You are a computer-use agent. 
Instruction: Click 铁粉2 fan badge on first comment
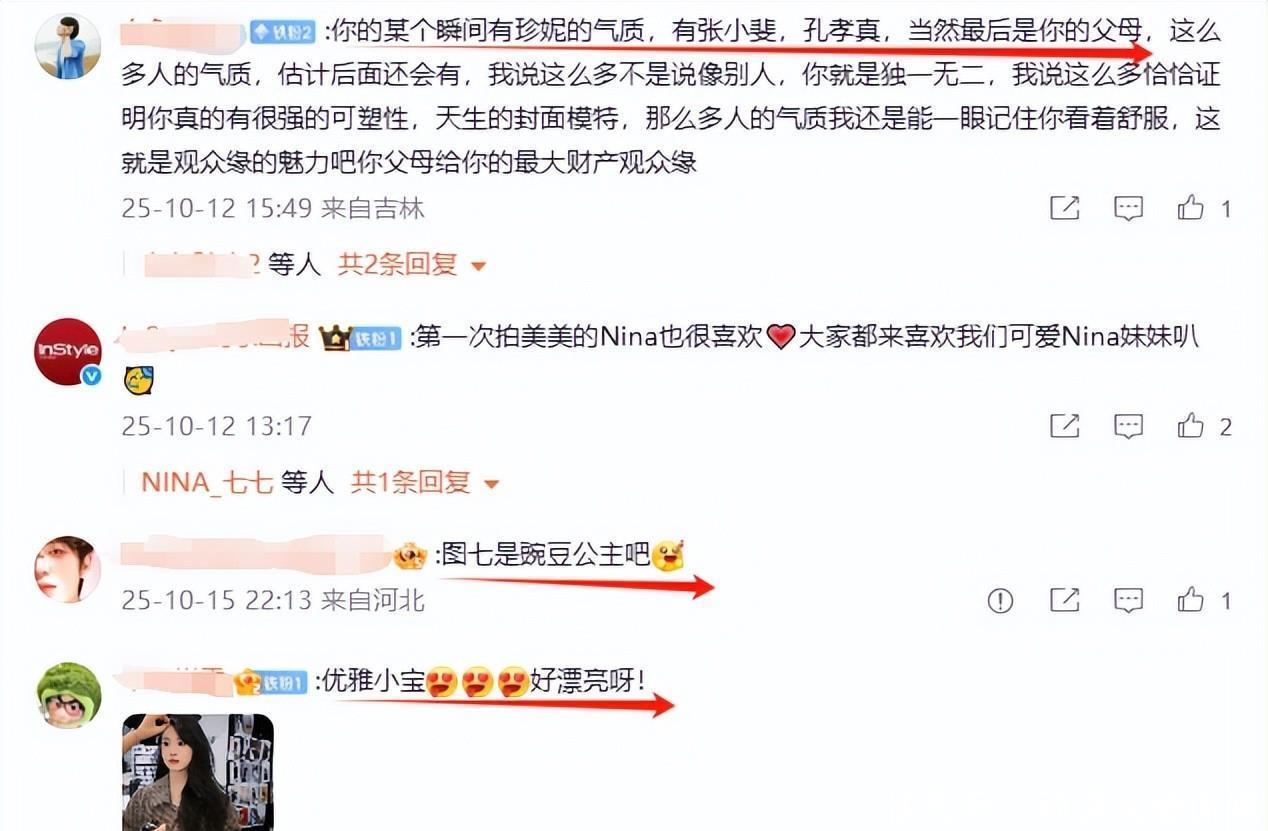tap(283, 32)
